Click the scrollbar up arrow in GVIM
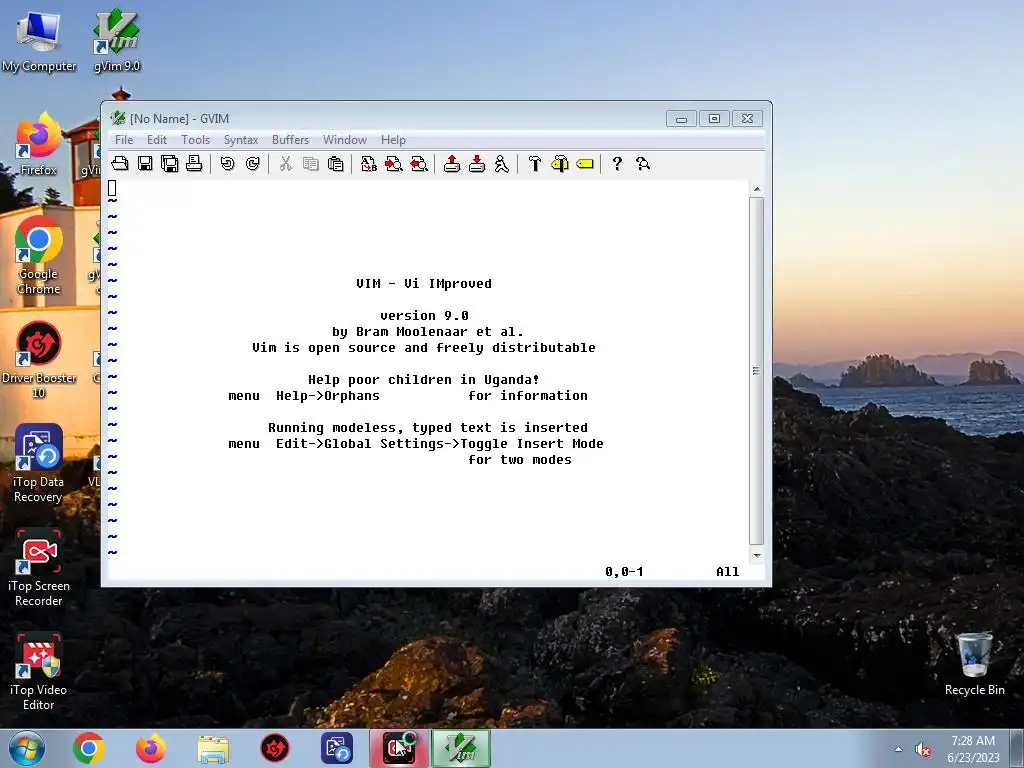Screen dimensions: 1024x768 pyautogui.click(x=757, y=189)
